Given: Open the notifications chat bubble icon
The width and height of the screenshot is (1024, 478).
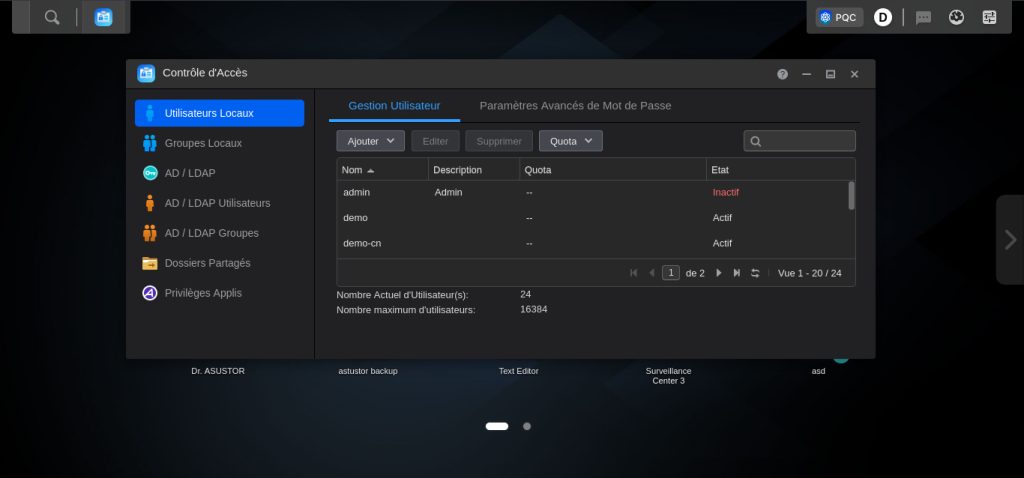Looking at the screenshot, I should (x=923, y=18).
